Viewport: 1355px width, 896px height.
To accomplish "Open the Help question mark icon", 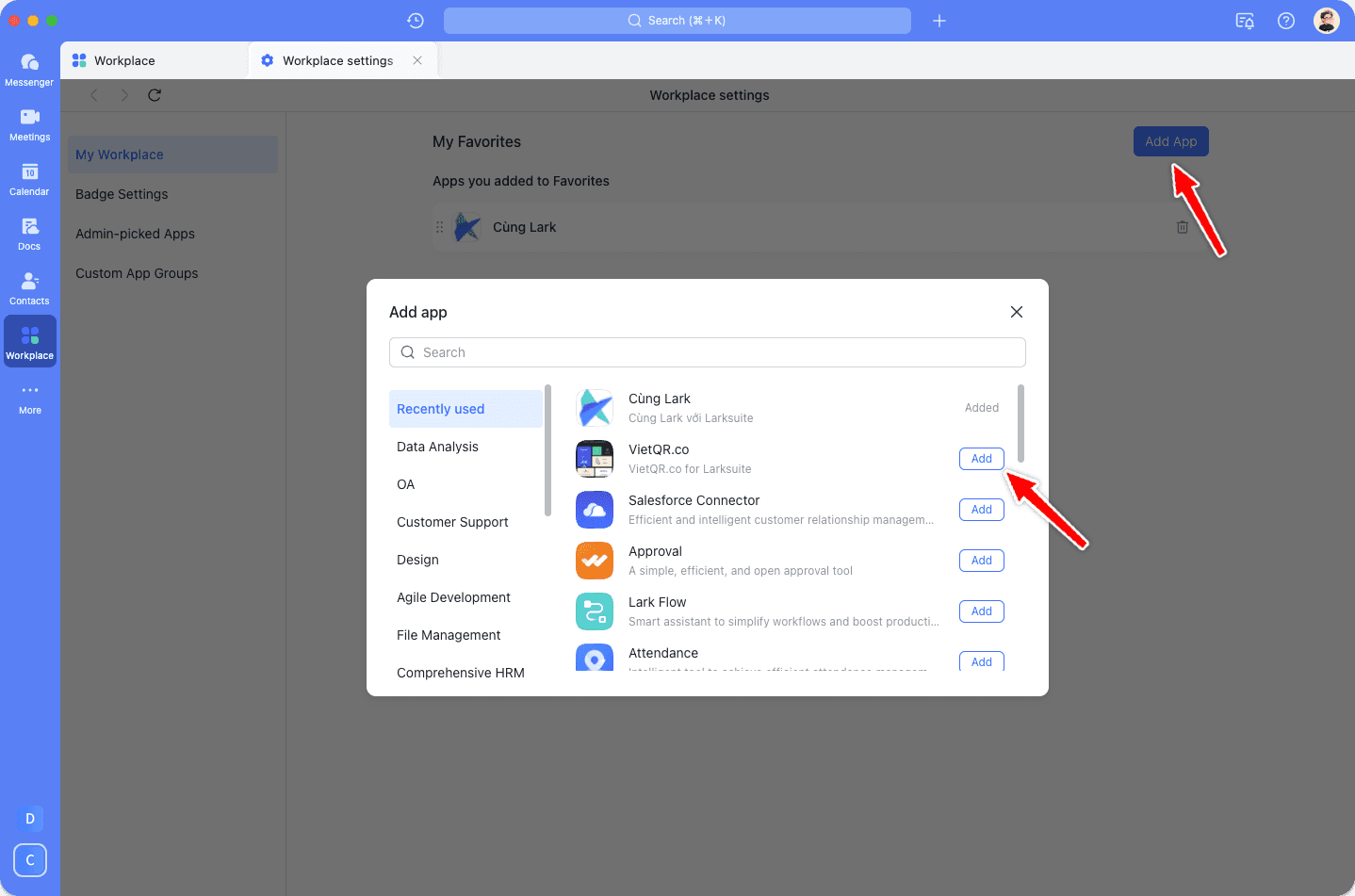I will pos(1285,20).
